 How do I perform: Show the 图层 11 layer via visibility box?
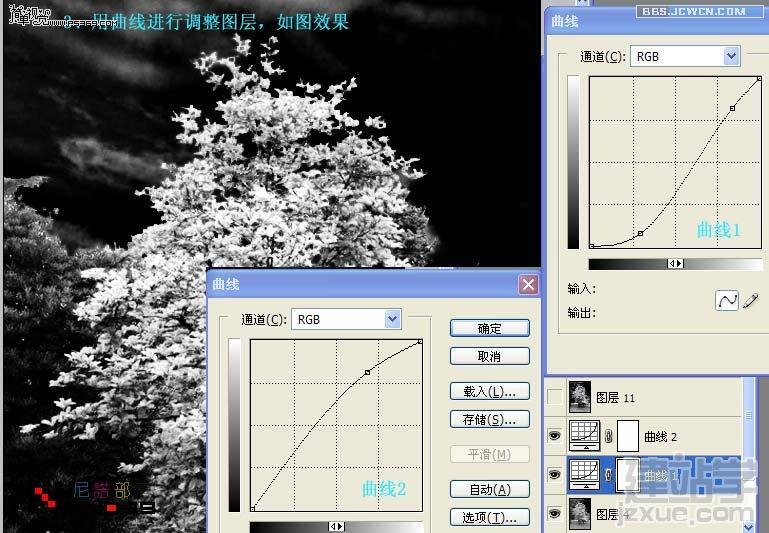click(555, 397)
